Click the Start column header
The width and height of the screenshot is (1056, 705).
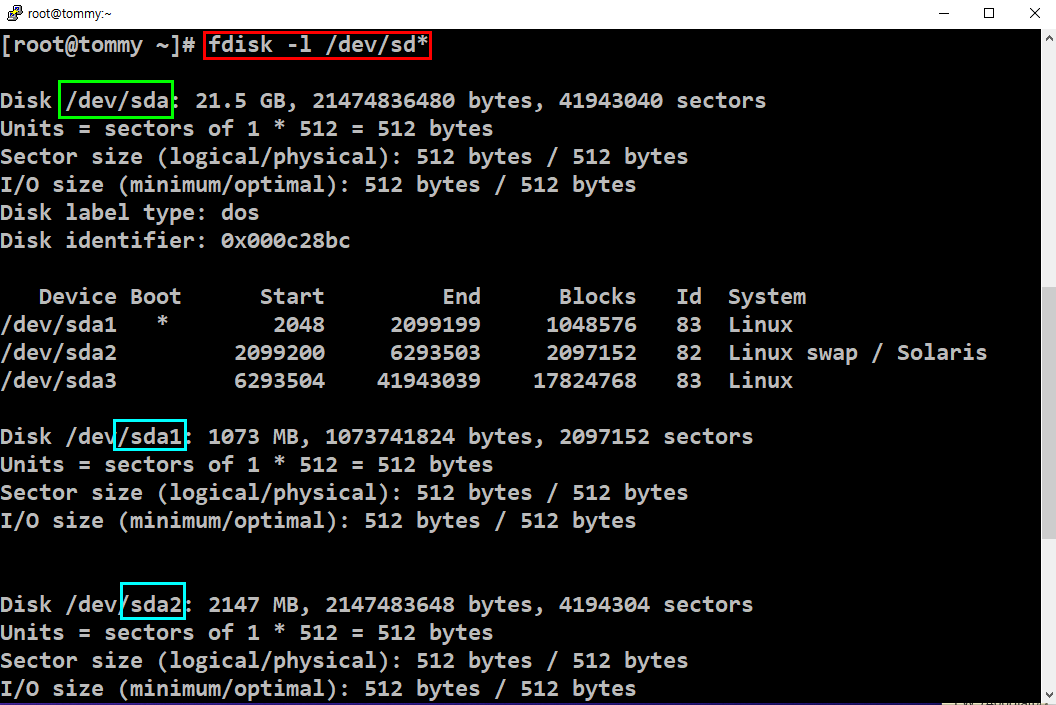tap(292, 296)
